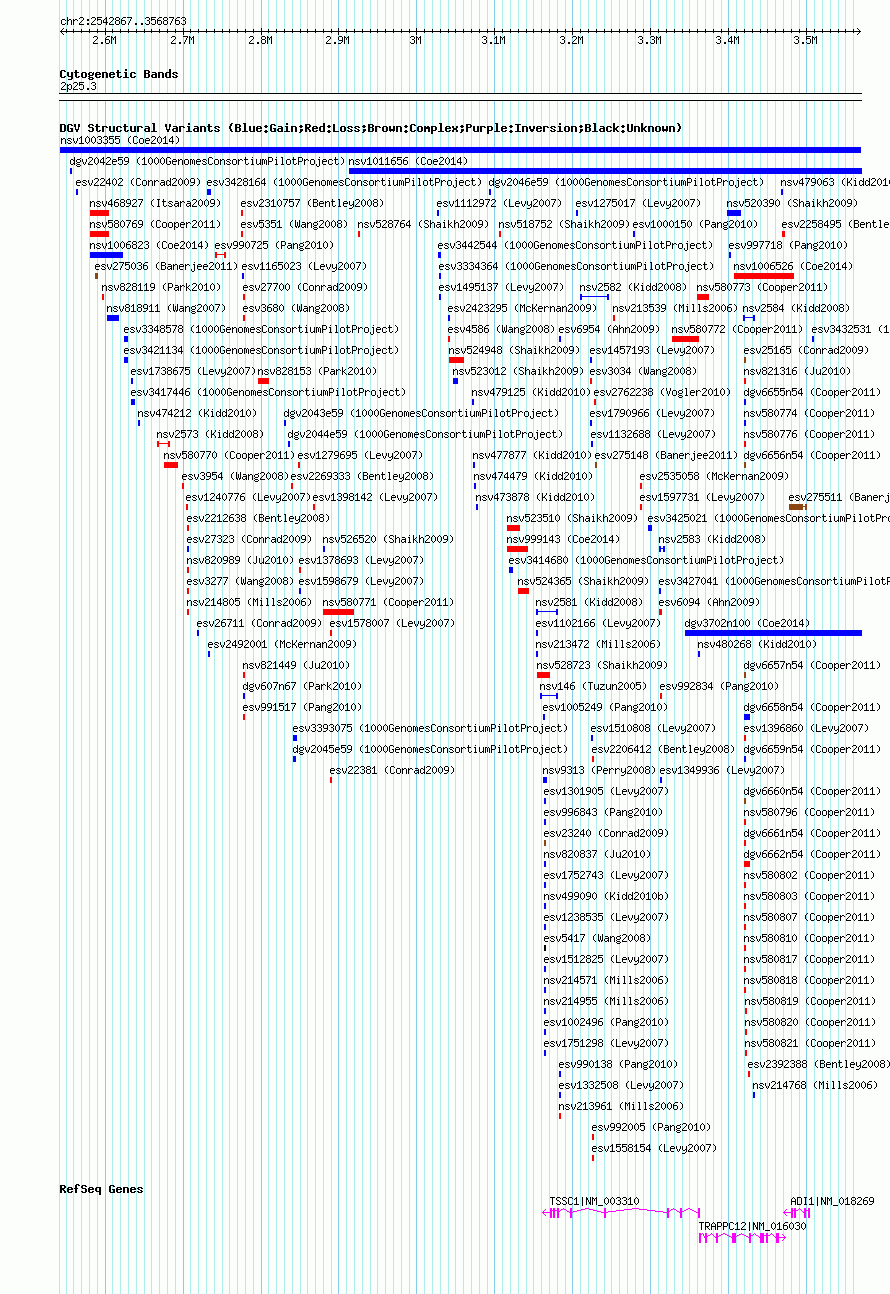
Task: Click the chr2:2542867..3568763 coordinate label
Action: pyautogui.click(x=123, y=20)
